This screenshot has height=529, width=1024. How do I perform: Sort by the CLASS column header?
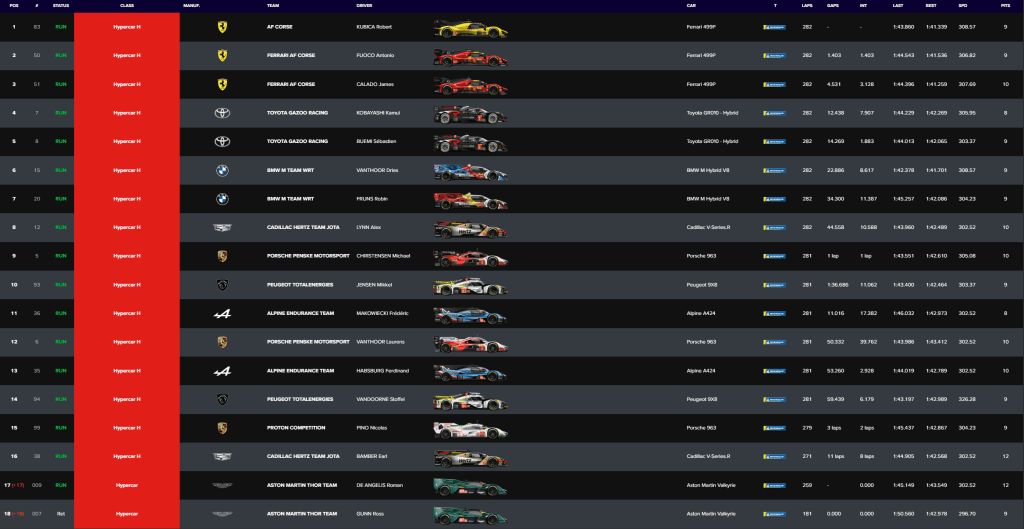(x=127, y=5)
